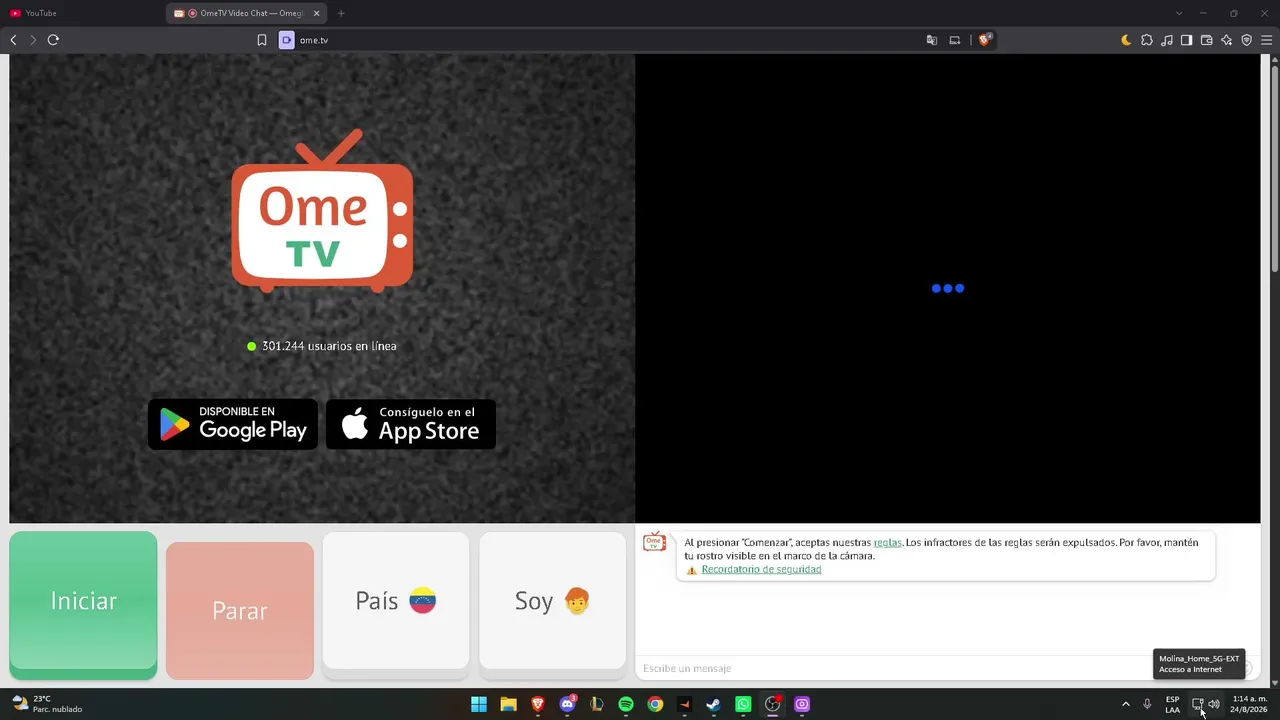Click the yellow moon extension icon
Viewport: 1280px width, 720px height.
(x=1126, y=40)
